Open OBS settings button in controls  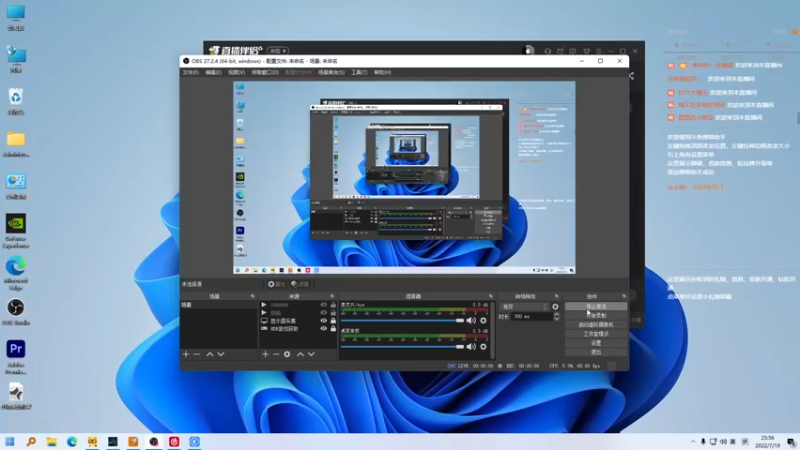(596, 343)
